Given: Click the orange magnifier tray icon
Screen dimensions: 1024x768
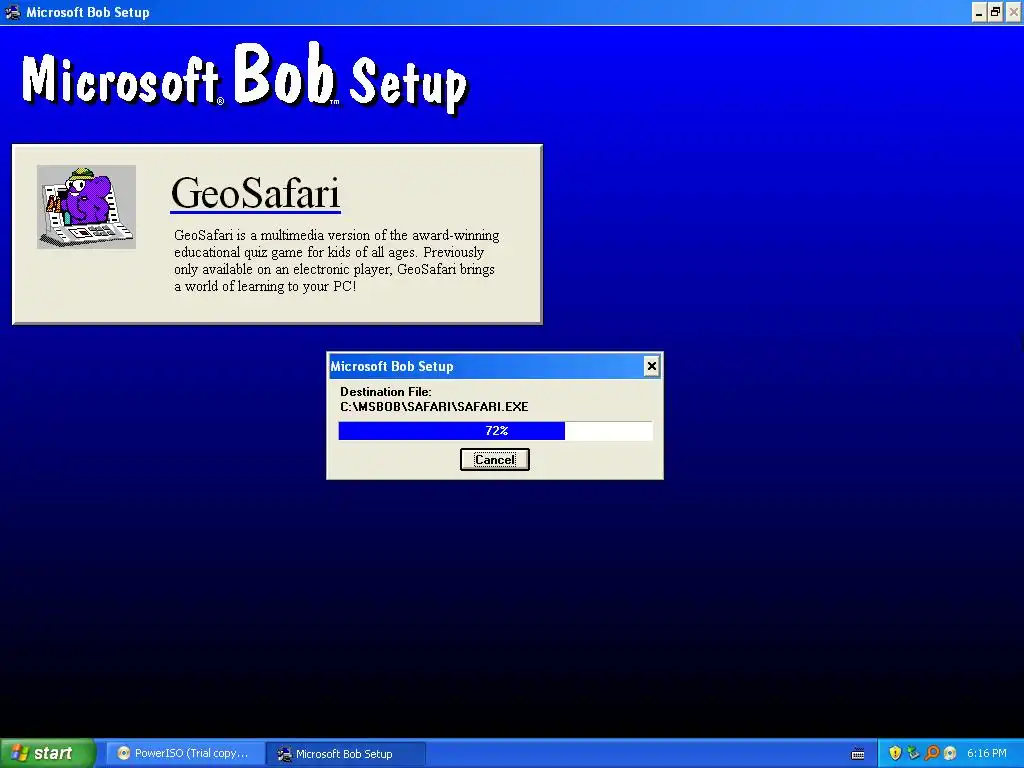Looking at the screenshot, I should [931, 753].
